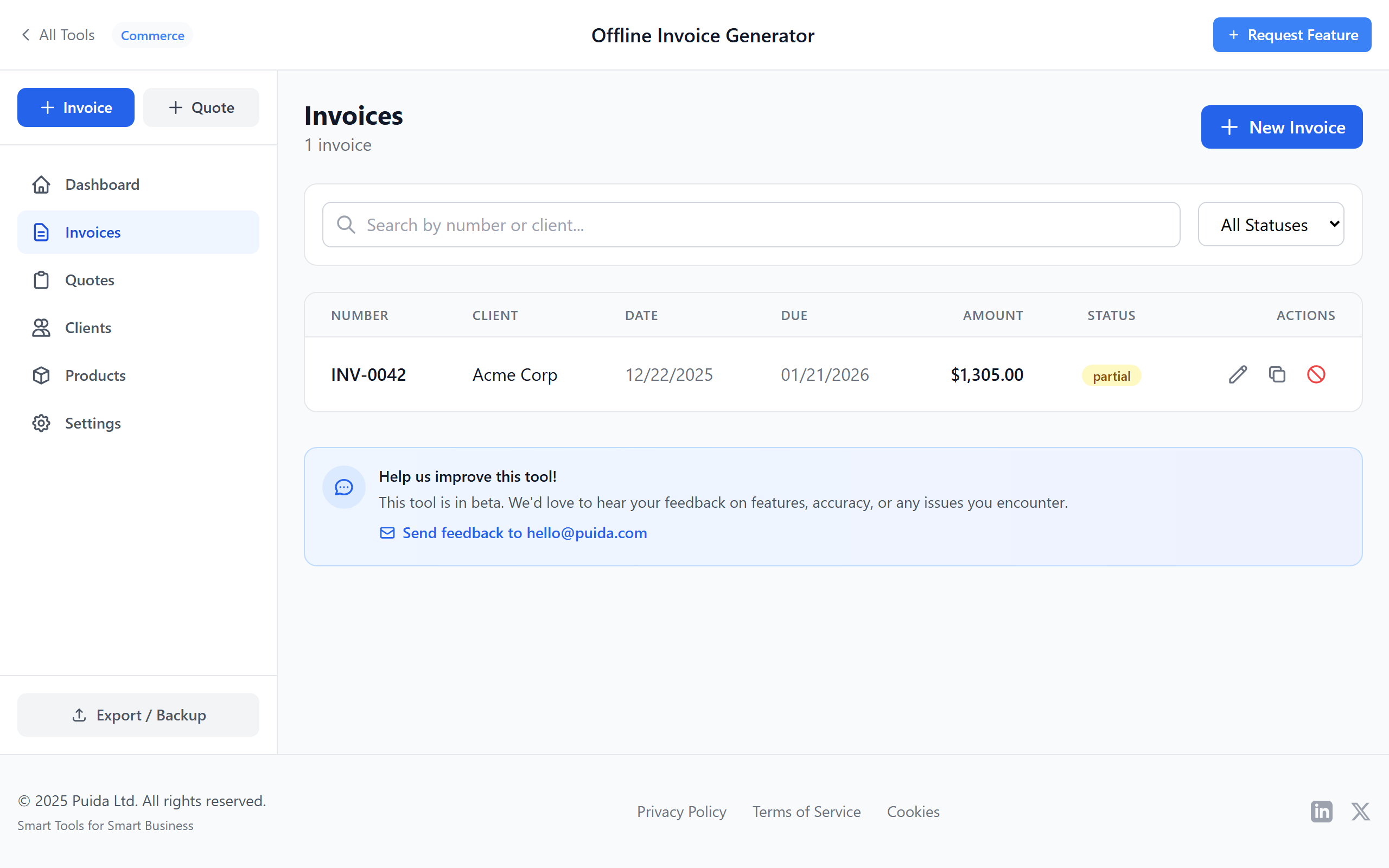
Task: Switch to the Invoices section in sidebar
Action: coord(92,232)
